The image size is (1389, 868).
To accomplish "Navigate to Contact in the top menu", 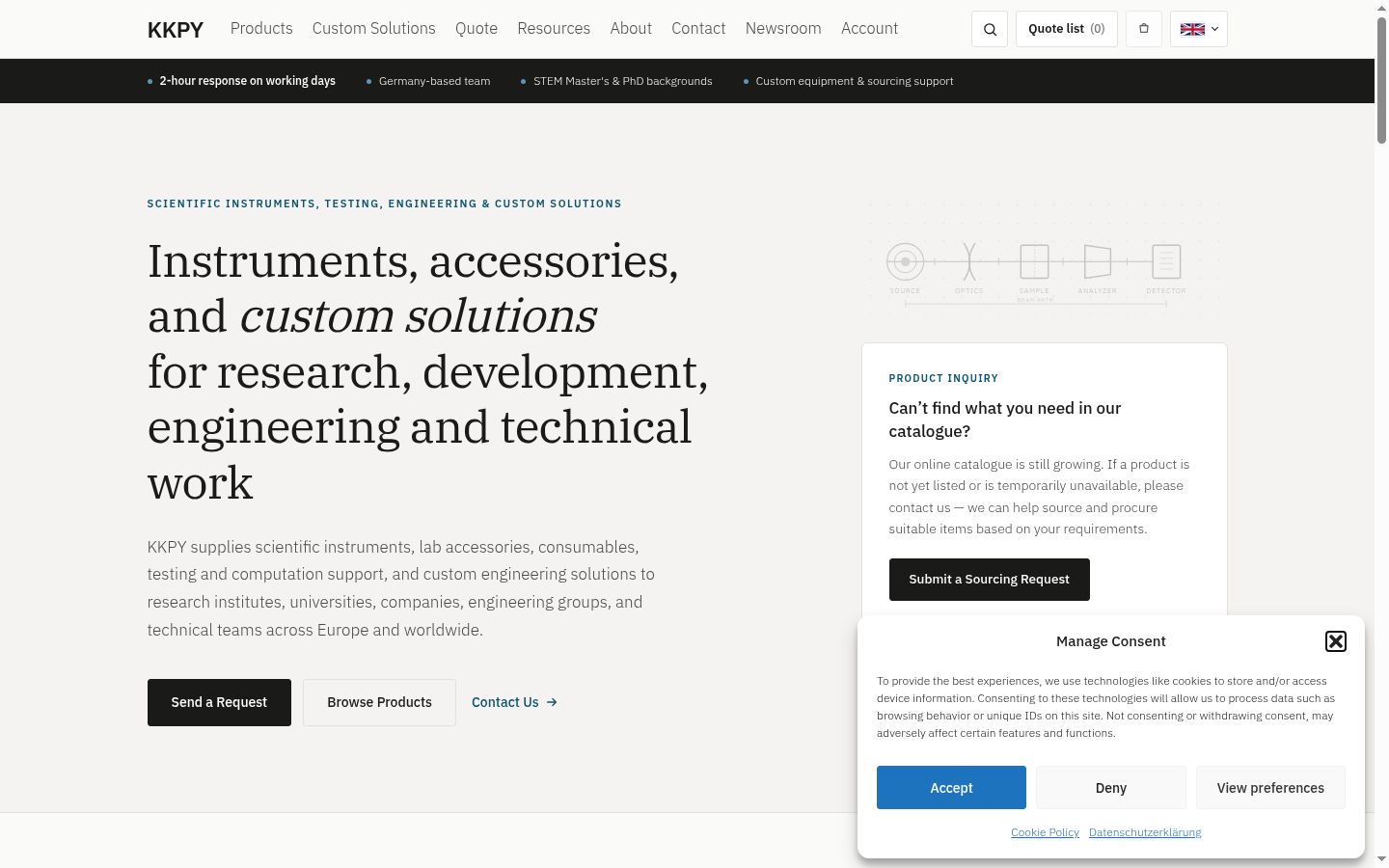I will click(x=698, y=29).
